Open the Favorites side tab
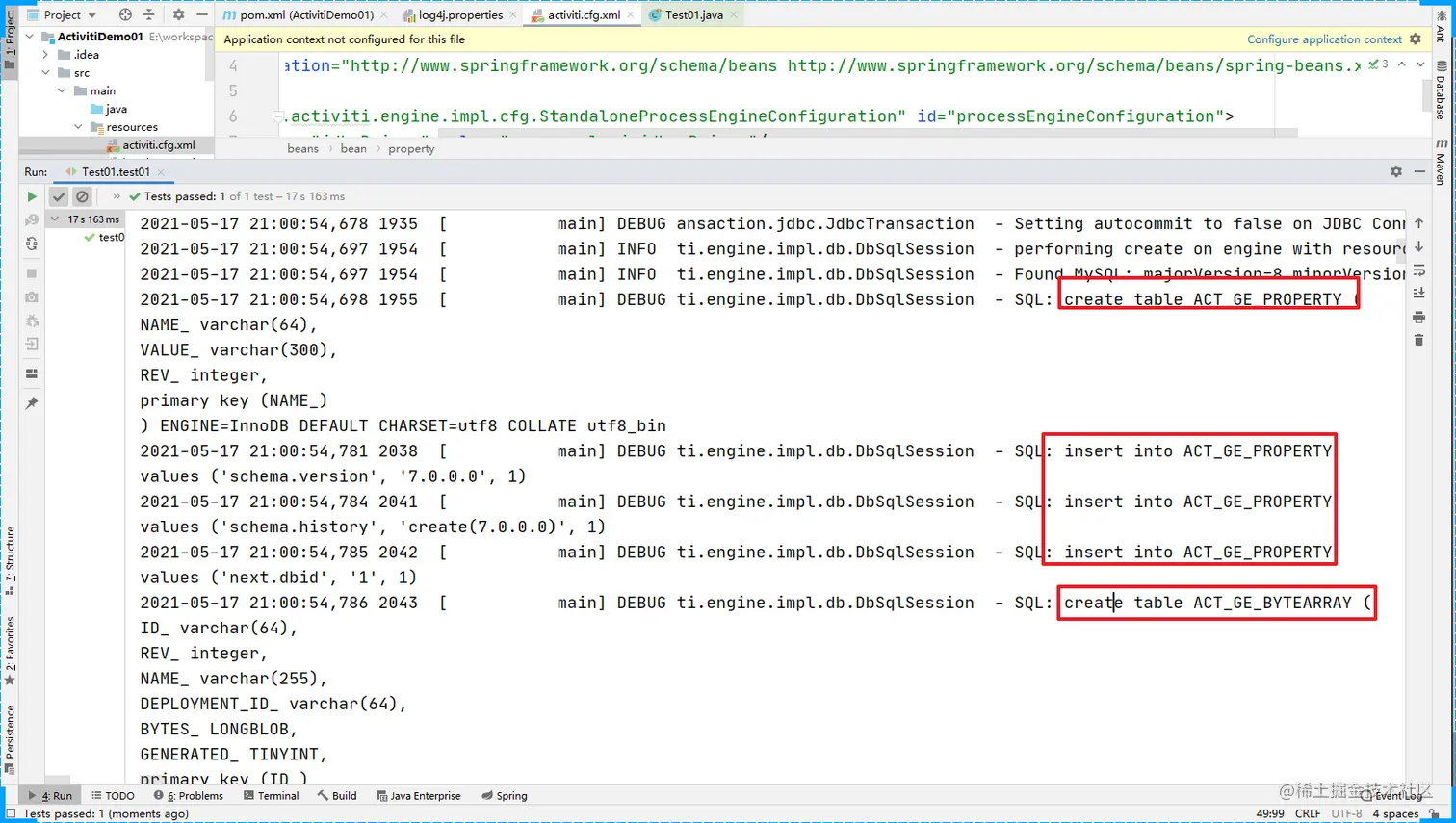 [10, 652]
